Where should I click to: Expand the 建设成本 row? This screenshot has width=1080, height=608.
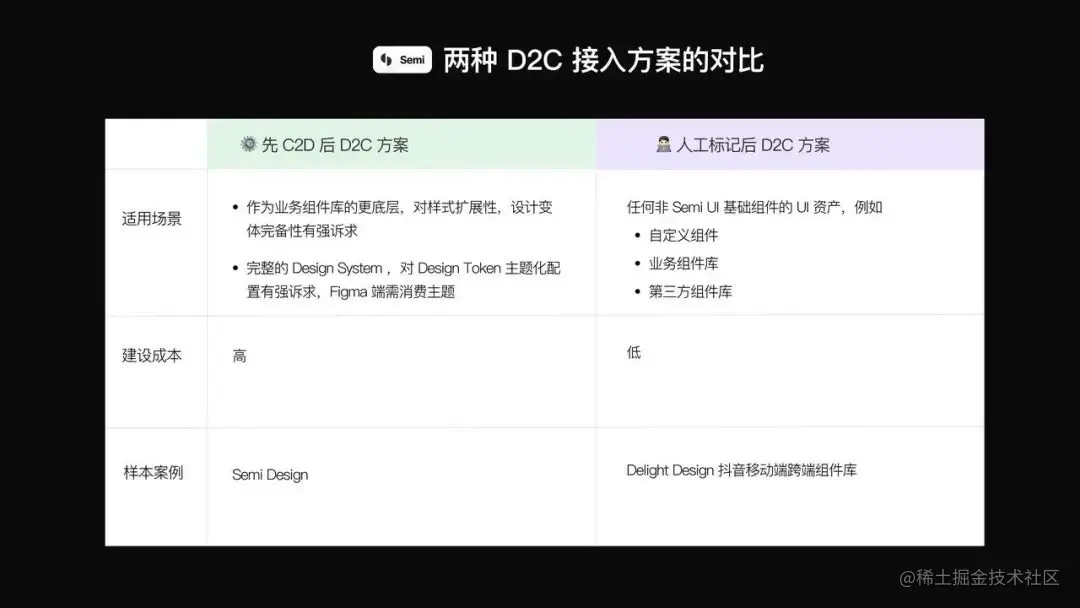click(x=155, y=356)
